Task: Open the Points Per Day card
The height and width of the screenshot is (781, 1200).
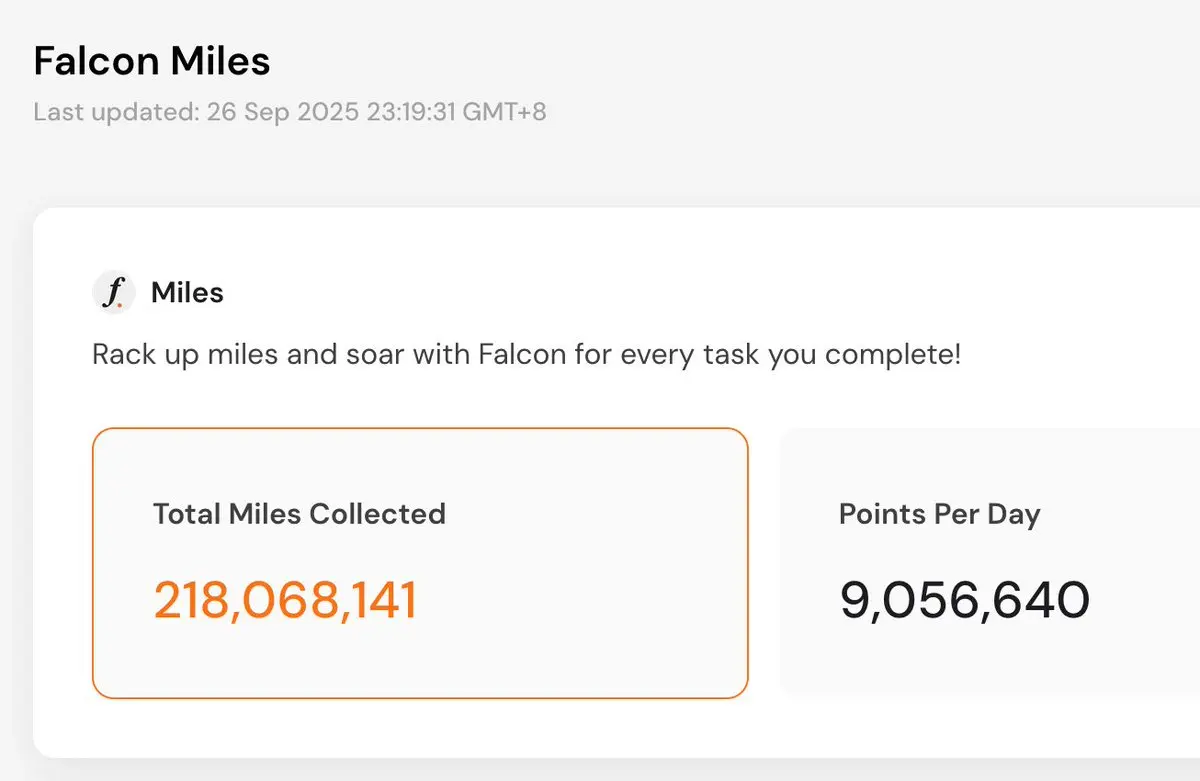Action: coord(990,563)
